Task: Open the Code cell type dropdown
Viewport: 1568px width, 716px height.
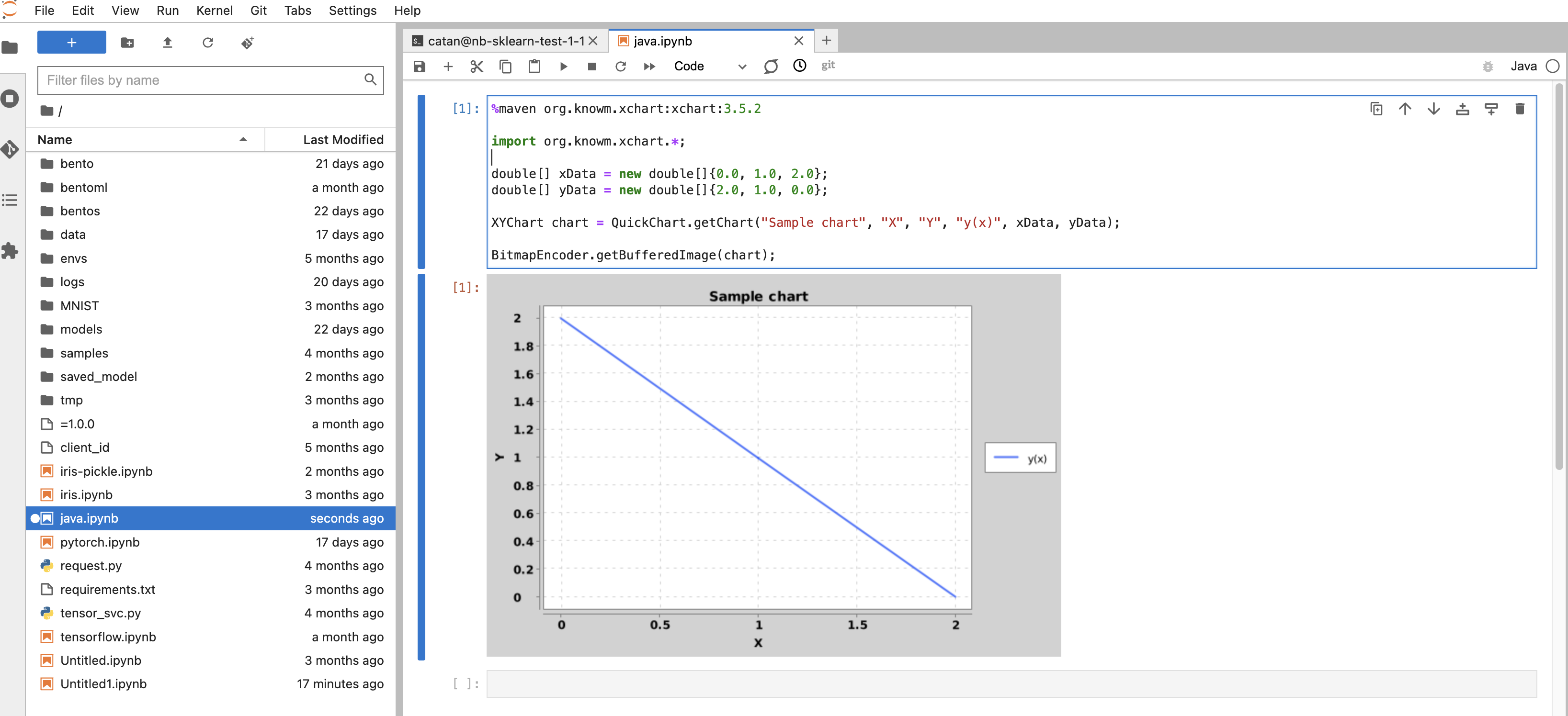Action: tap(709, 67)
